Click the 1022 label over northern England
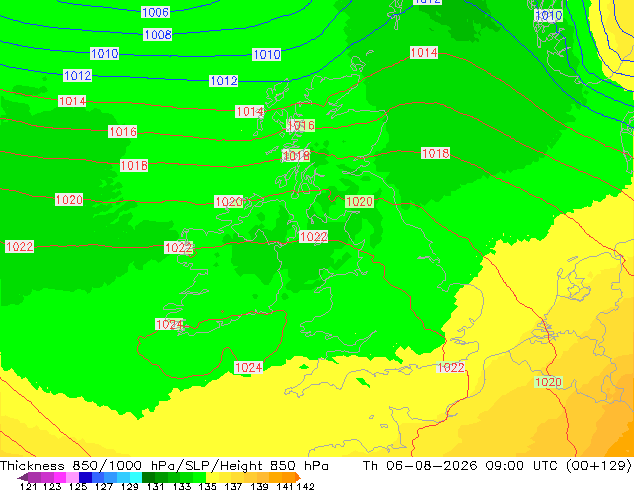634x490 pixels. coord(313,237)
